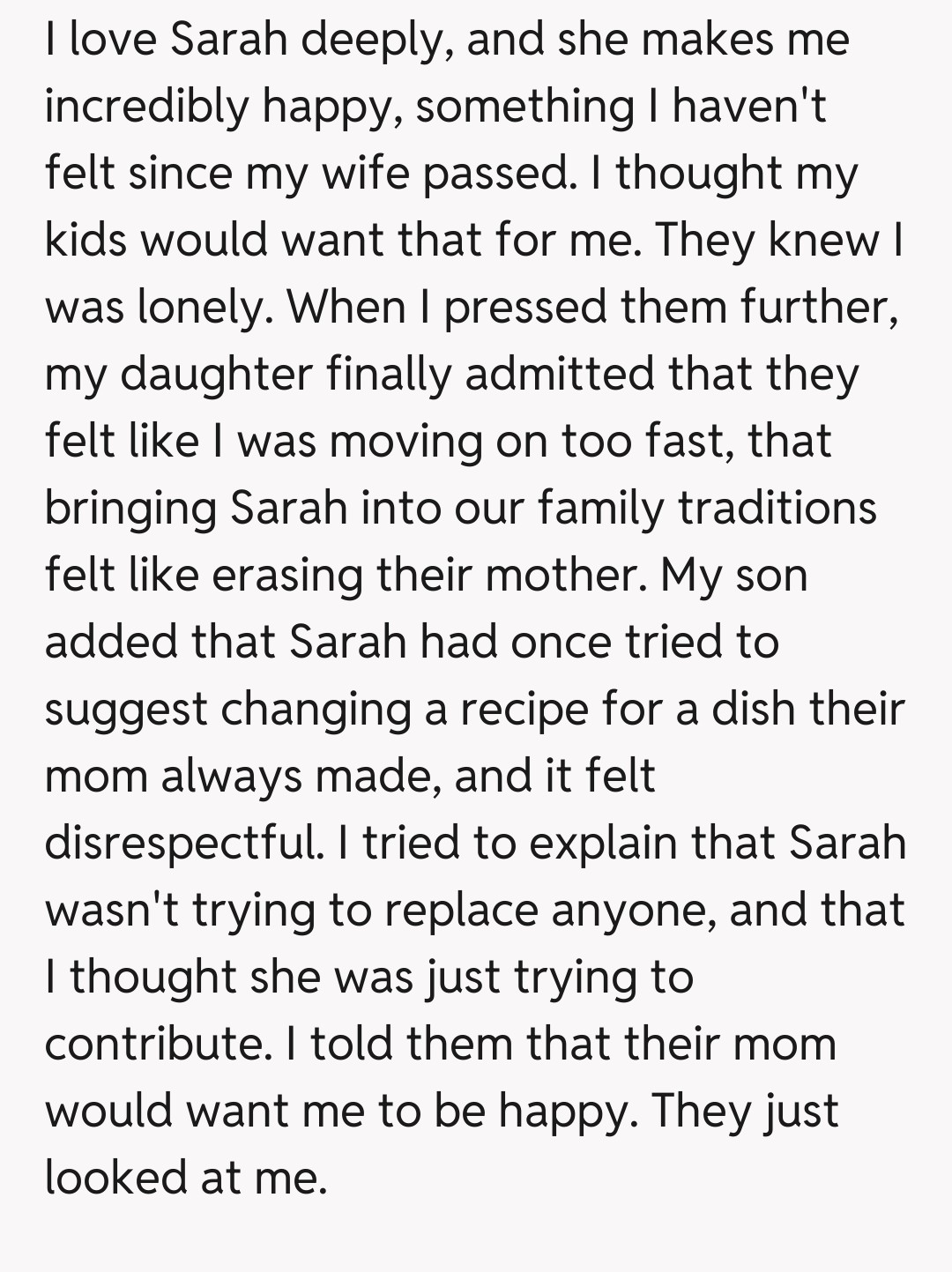Screen dimensions: 952x1272
Task: Click the word "contribute"
Action: pos(155,1044)
